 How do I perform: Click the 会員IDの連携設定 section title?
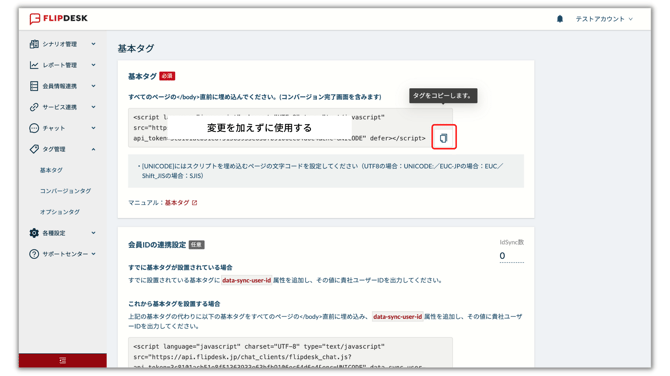click(157, 245)
